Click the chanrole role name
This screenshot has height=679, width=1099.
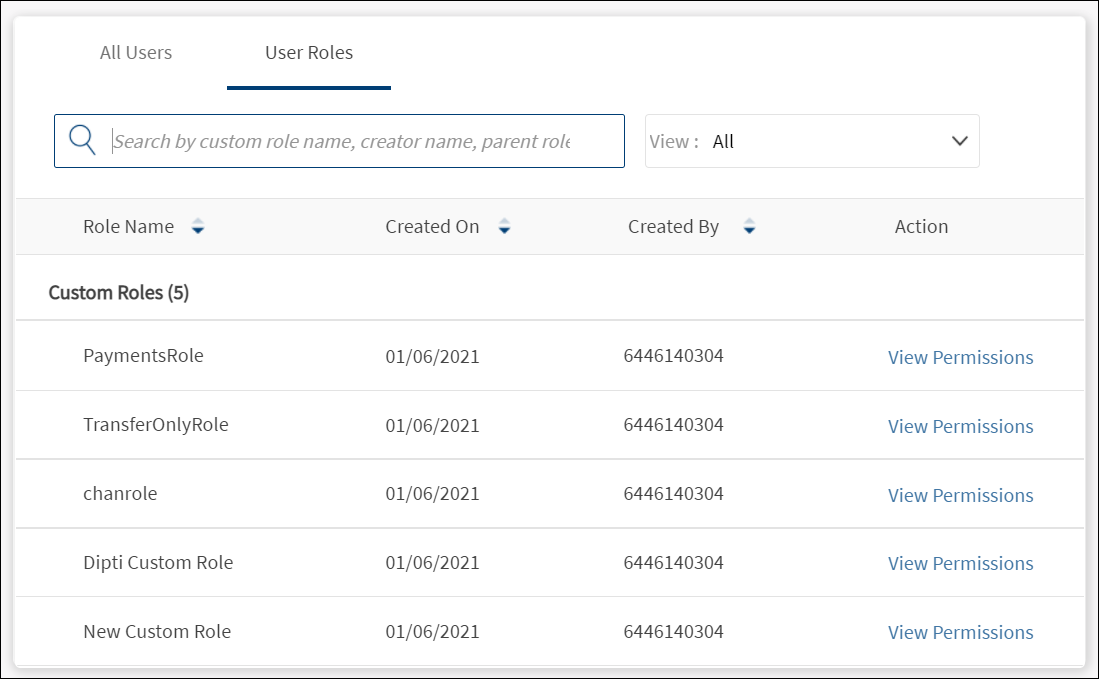point(120,493)
